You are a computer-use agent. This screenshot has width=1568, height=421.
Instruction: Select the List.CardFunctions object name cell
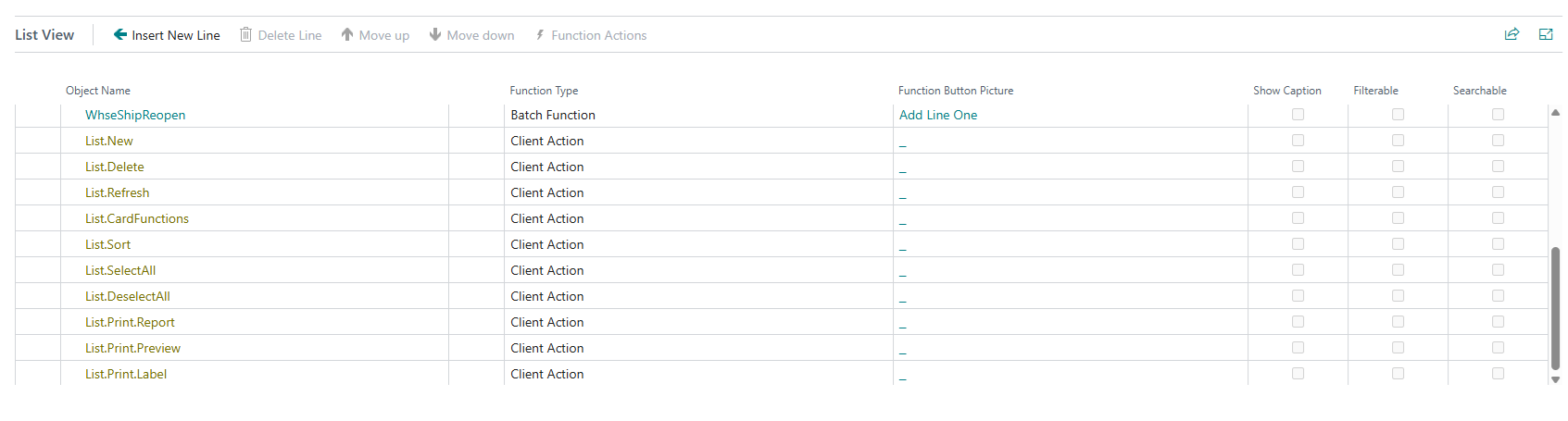point(137,218)
